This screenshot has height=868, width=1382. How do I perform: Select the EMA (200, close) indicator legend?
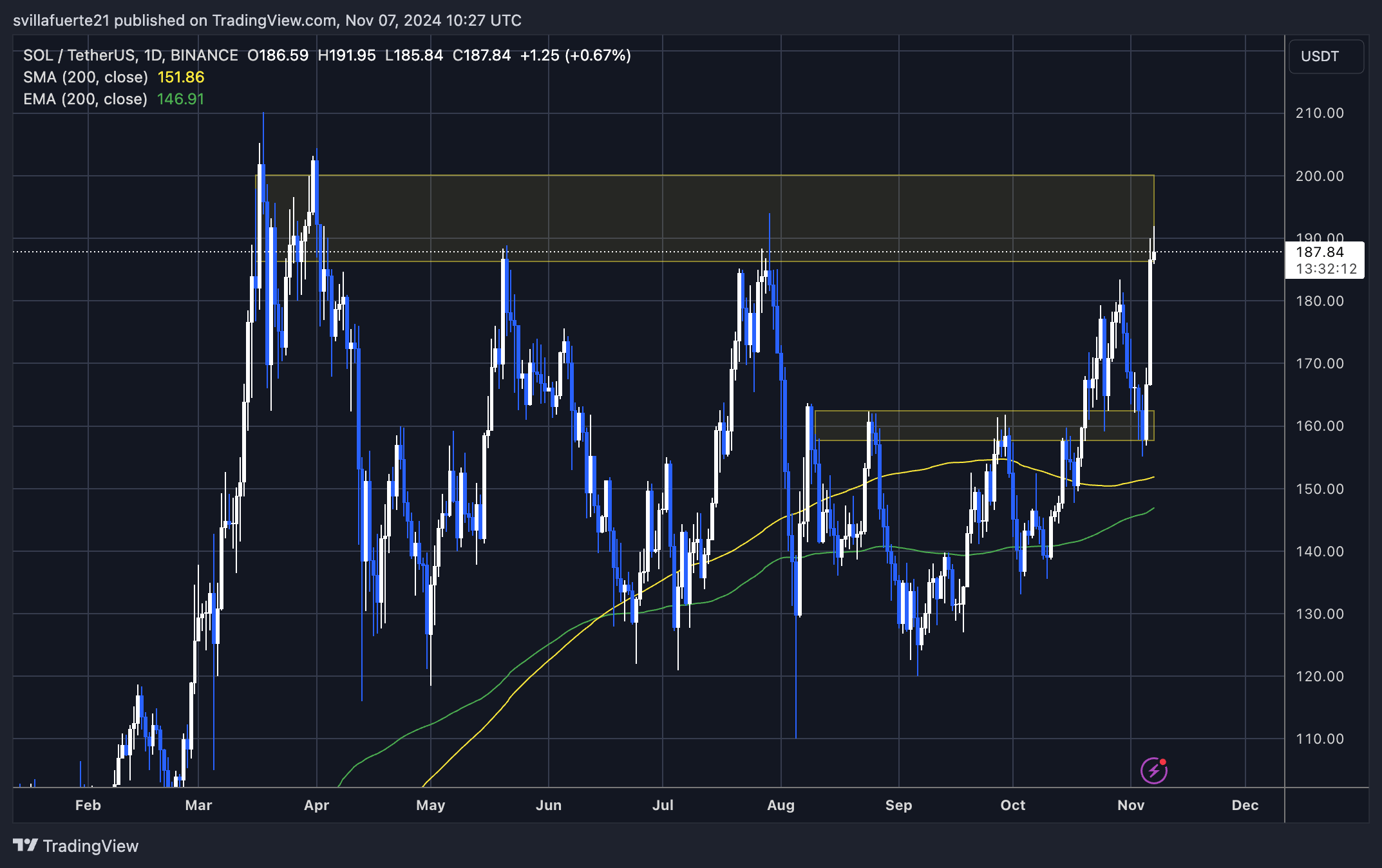coord(86,99)
